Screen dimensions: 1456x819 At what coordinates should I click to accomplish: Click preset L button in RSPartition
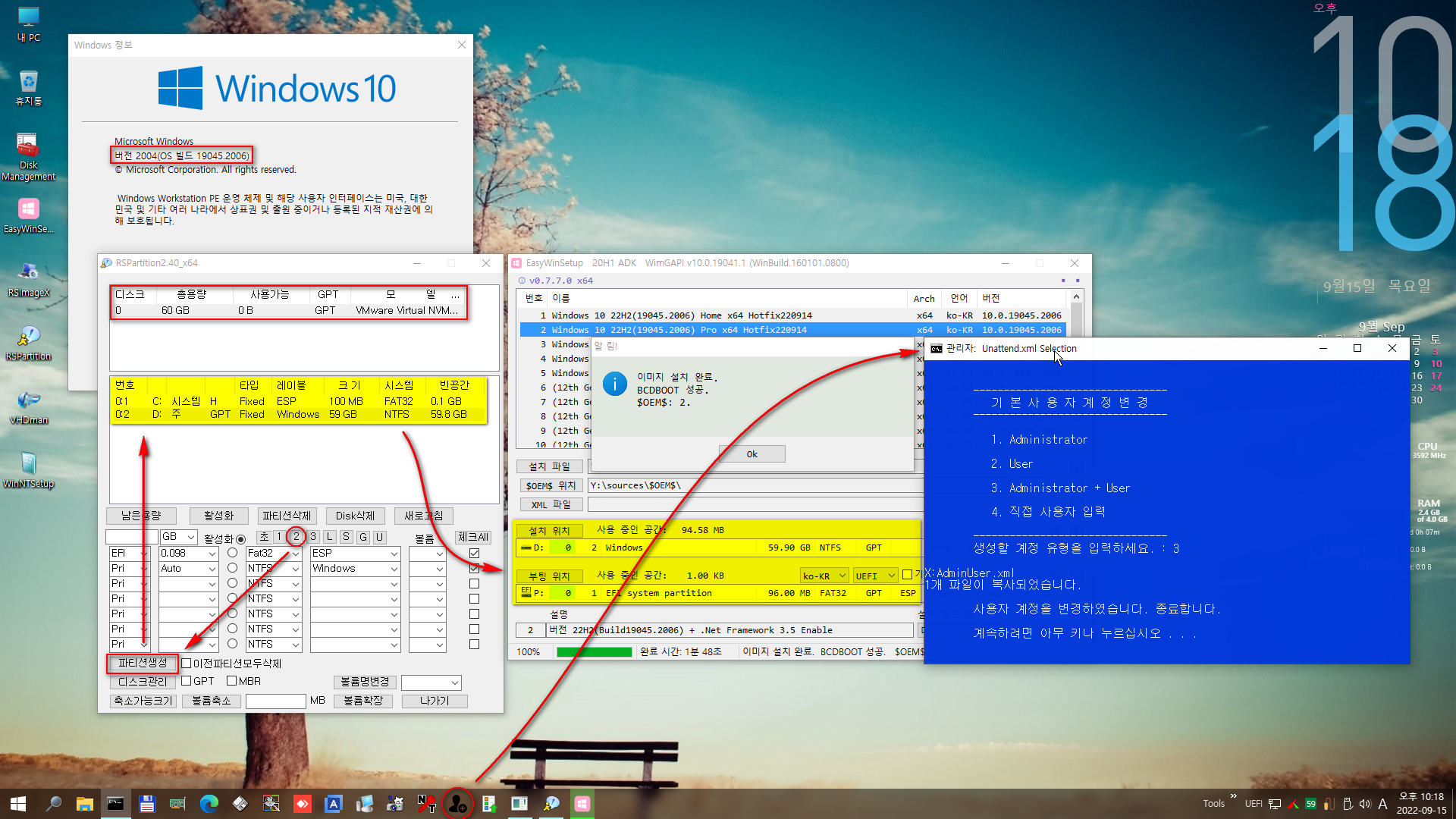330,537
